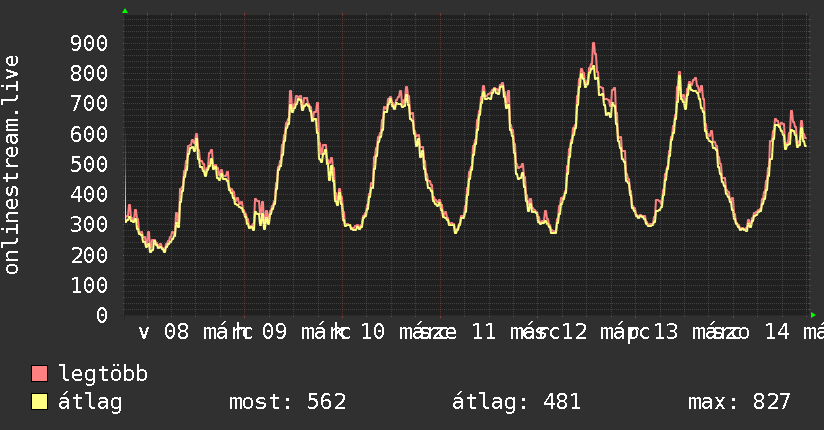The width and height of the screenshot is (824, 430).
Task: Click the onlinestream.live vertical axis title
Action: tap(11, 165)
